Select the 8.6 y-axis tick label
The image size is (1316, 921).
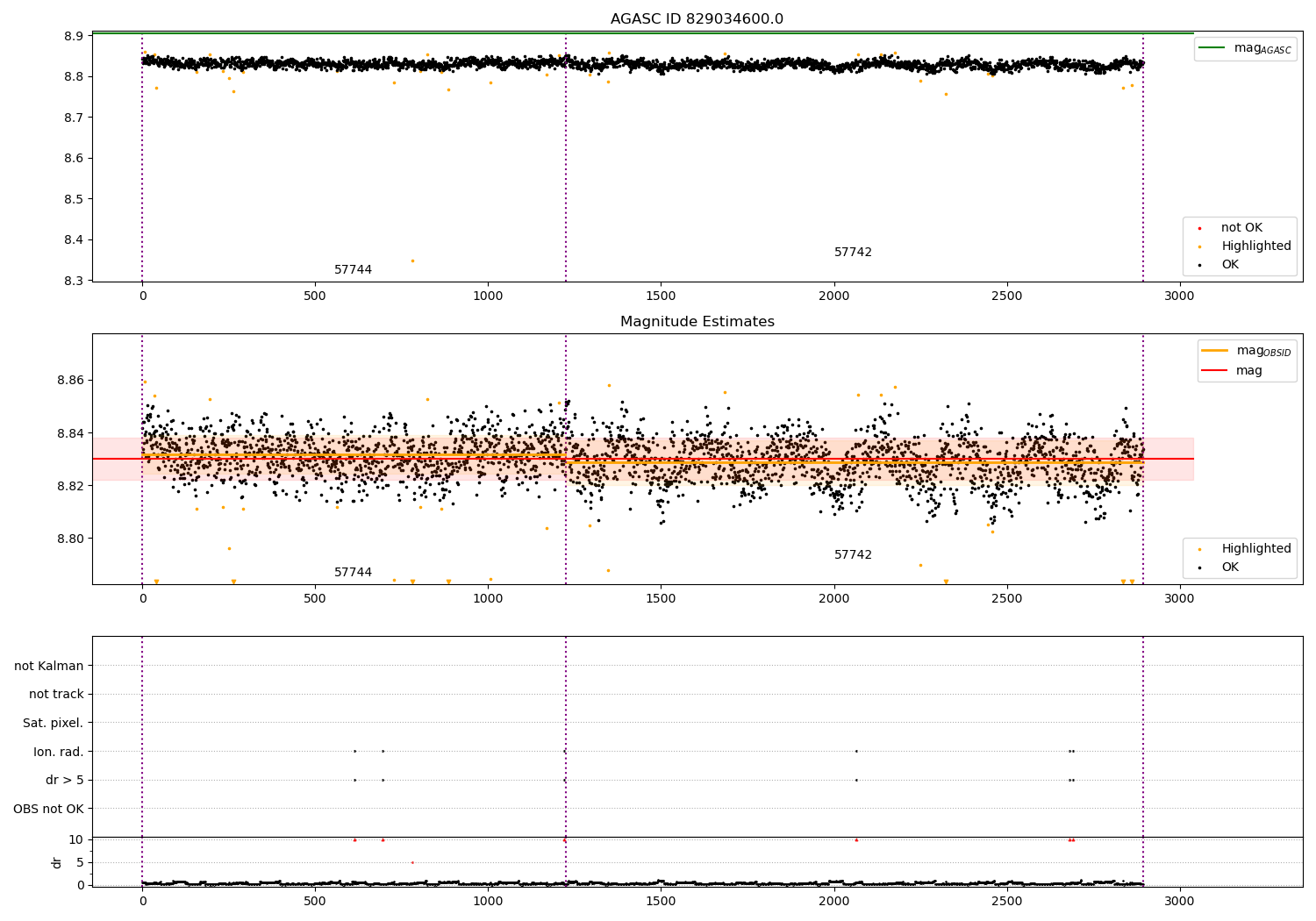(74, 159)
